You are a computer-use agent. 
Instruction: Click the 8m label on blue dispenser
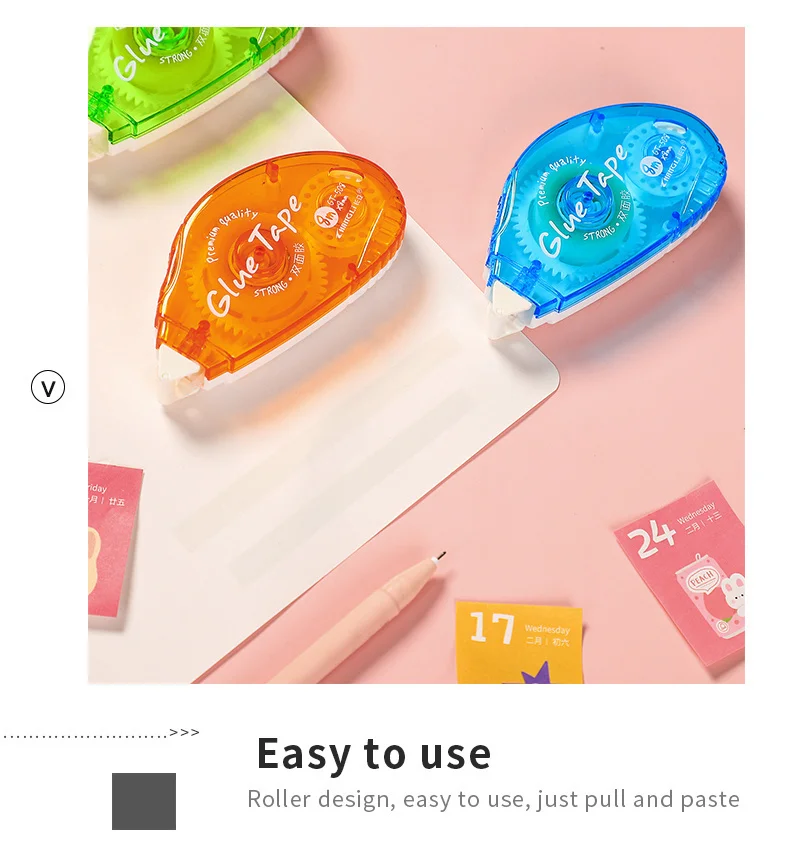tap(652, 166)
